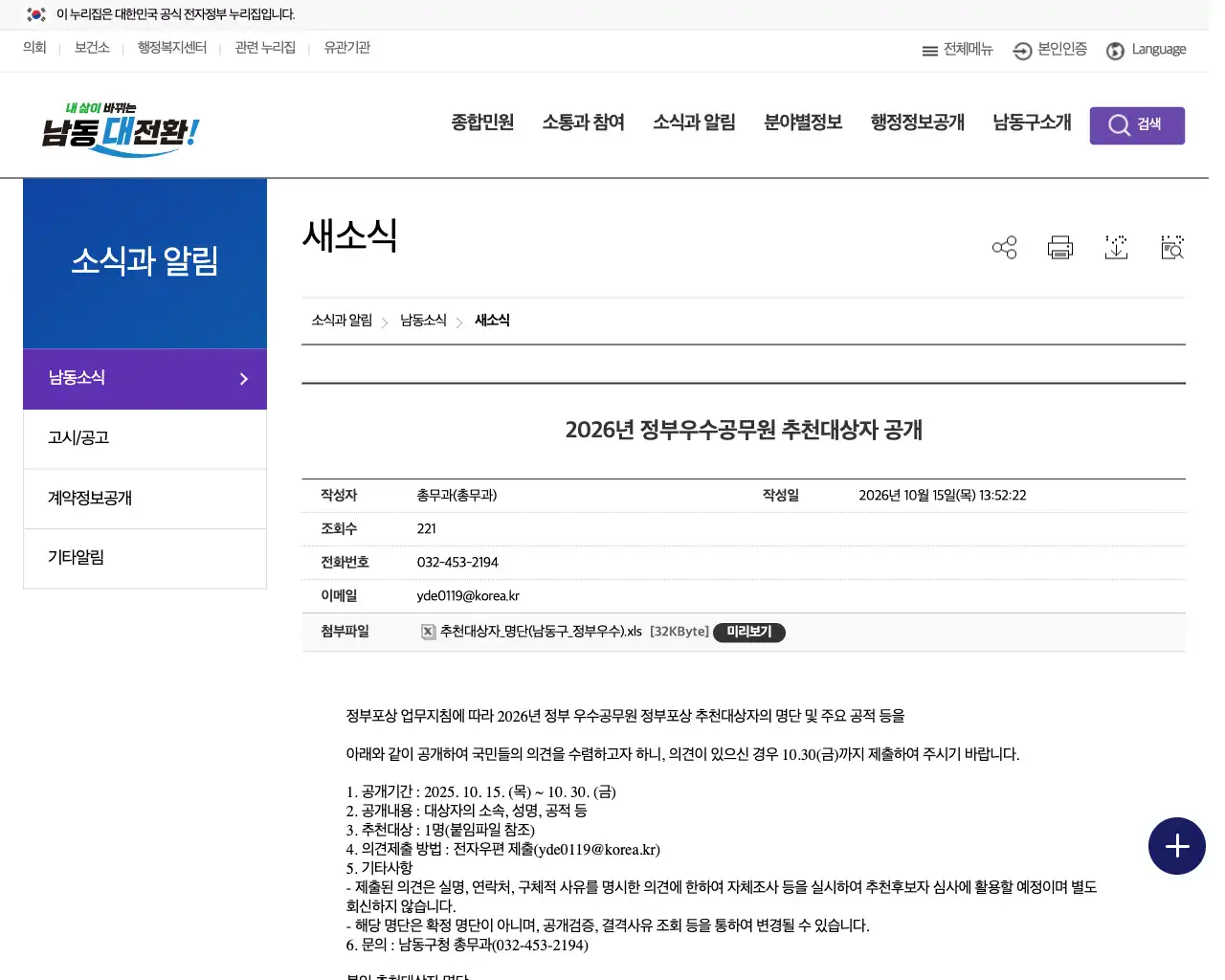Click the magnifier icon in 검색 button
The height and width of the screenshot is (980, 1225).
[1119, 125]
